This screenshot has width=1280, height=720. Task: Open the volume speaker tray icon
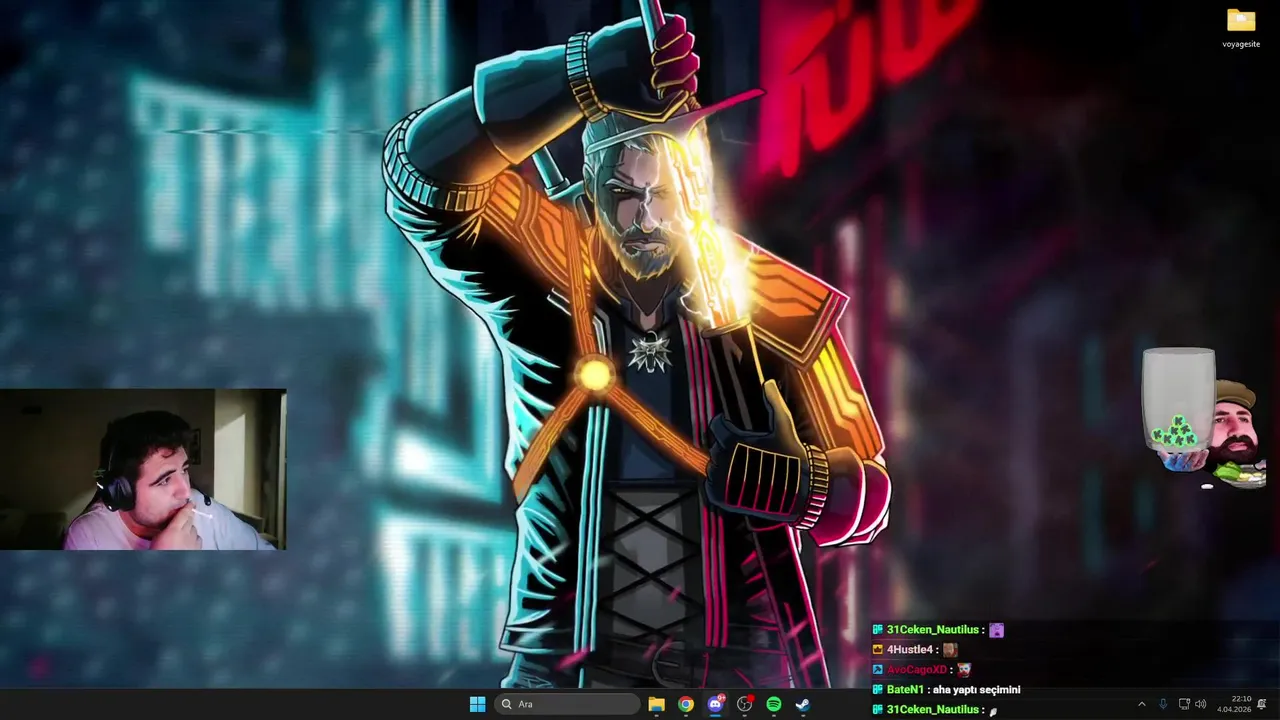click(x=1200, y=704)
